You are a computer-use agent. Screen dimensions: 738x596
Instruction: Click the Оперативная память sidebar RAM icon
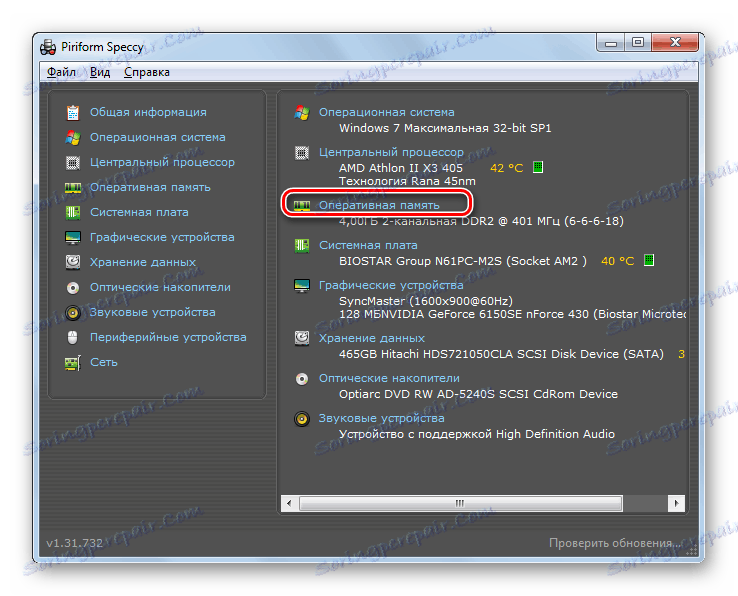[x=72, y=187]
